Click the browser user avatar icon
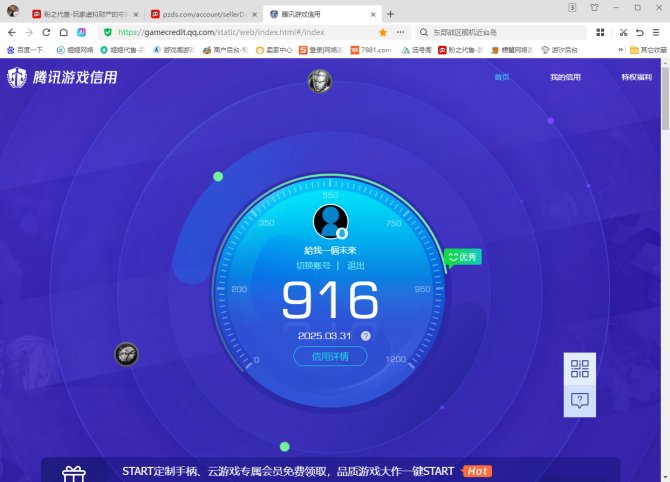Screen dimensions: 670x482 coord(13,11)
